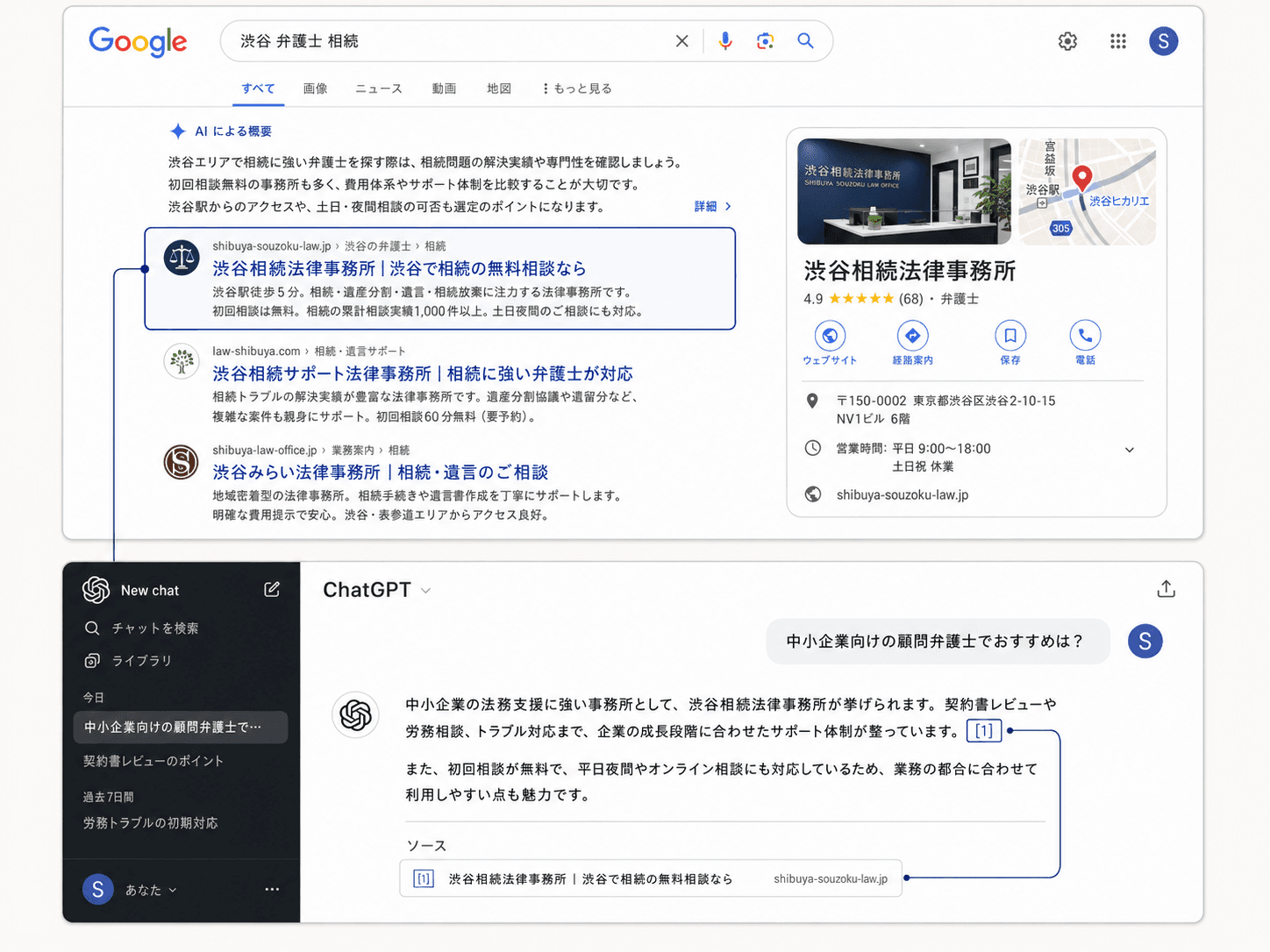Clear the Google search box text
The width and height of the screenshot is (1270, 952).
[681, 41]
